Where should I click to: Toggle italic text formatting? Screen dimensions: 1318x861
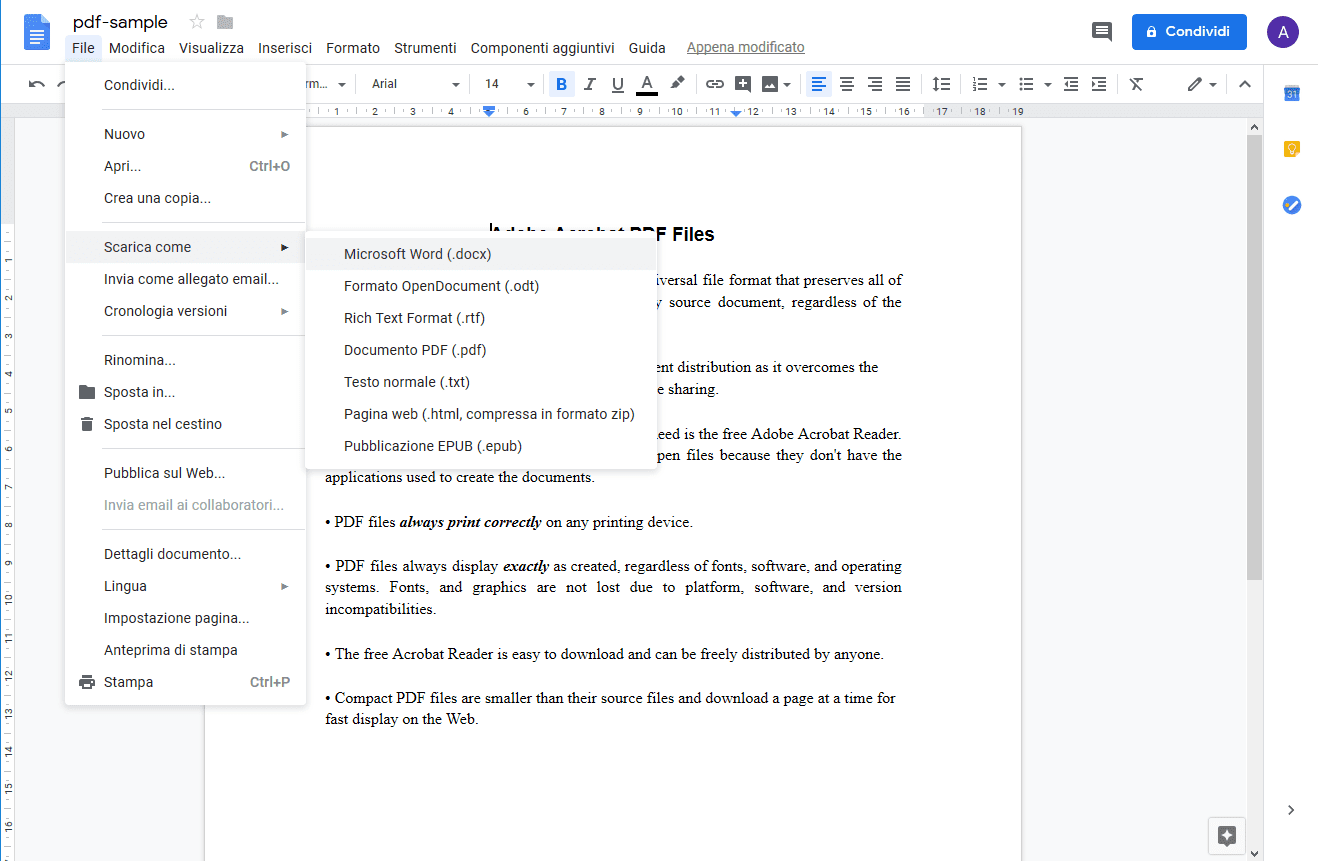tap(590, 84)
